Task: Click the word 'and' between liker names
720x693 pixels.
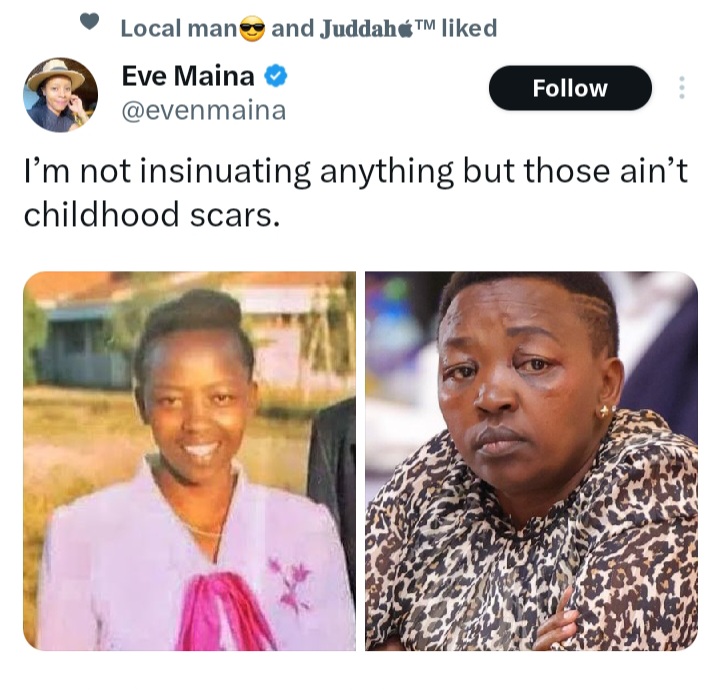Action: click(x=292, y=28)
